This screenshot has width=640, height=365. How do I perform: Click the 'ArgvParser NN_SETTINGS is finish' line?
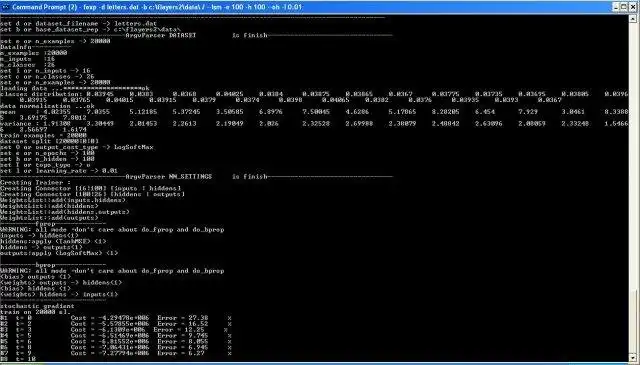point(196,176)
